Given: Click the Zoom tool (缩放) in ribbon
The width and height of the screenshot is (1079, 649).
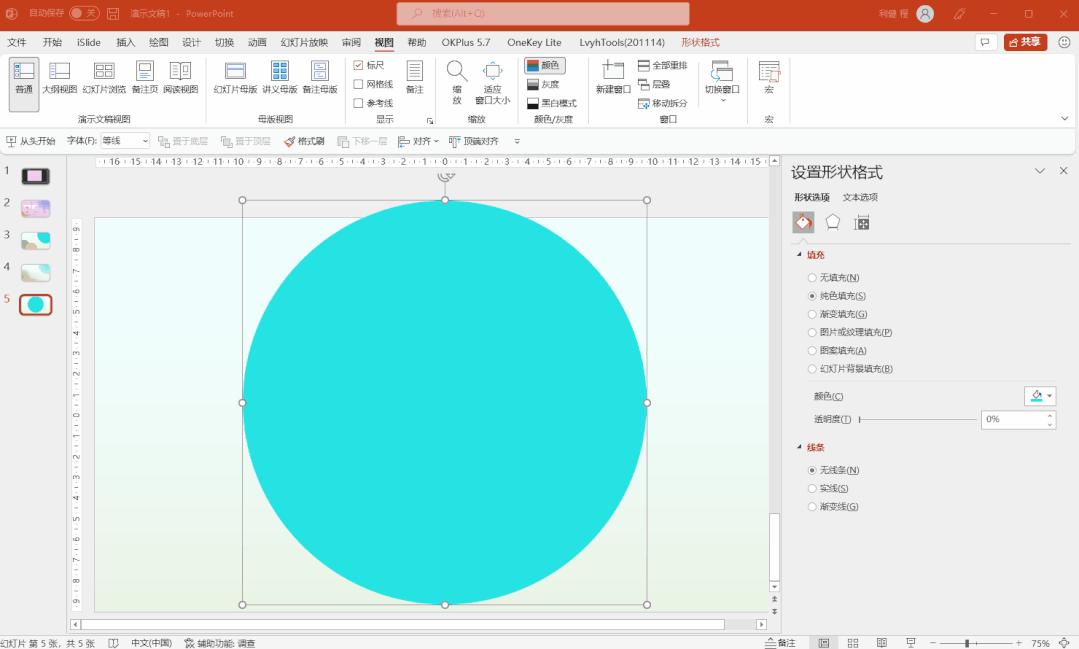Looking at the screenshot, I should [456, 80].
